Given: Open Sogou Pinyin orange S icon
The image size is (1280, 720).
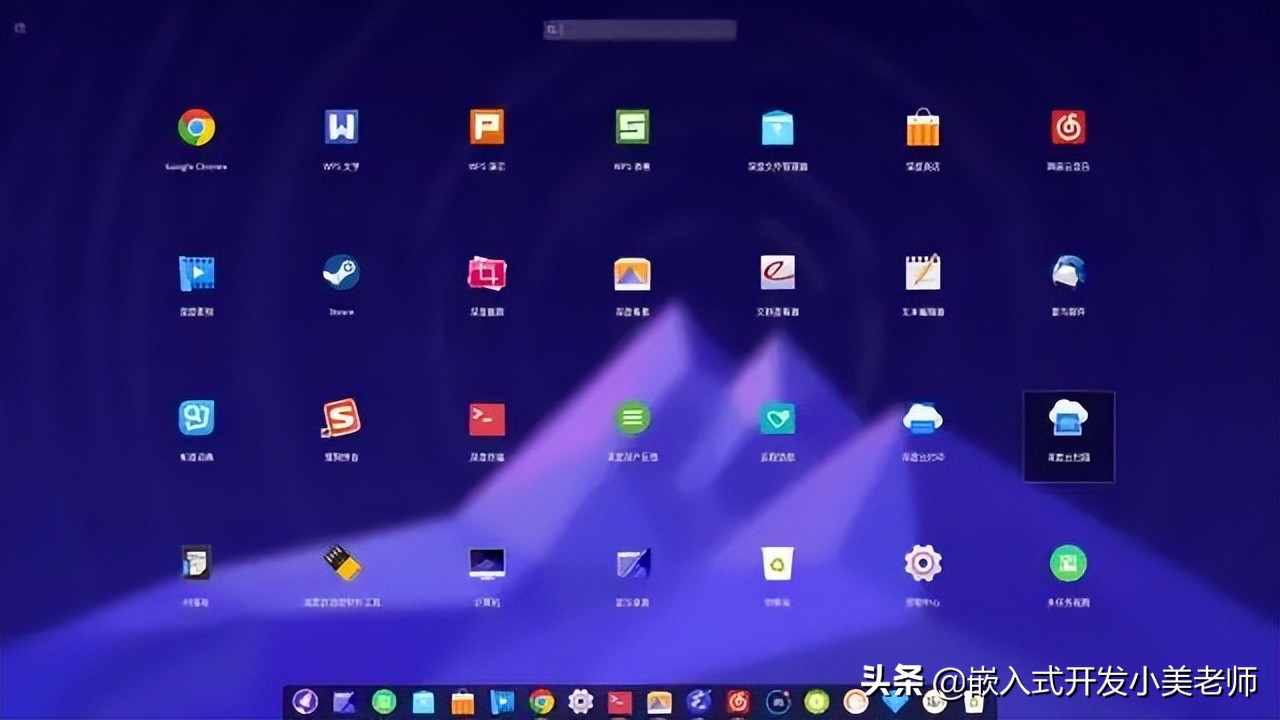Looking at the screenshot, I should click(341, 418).
